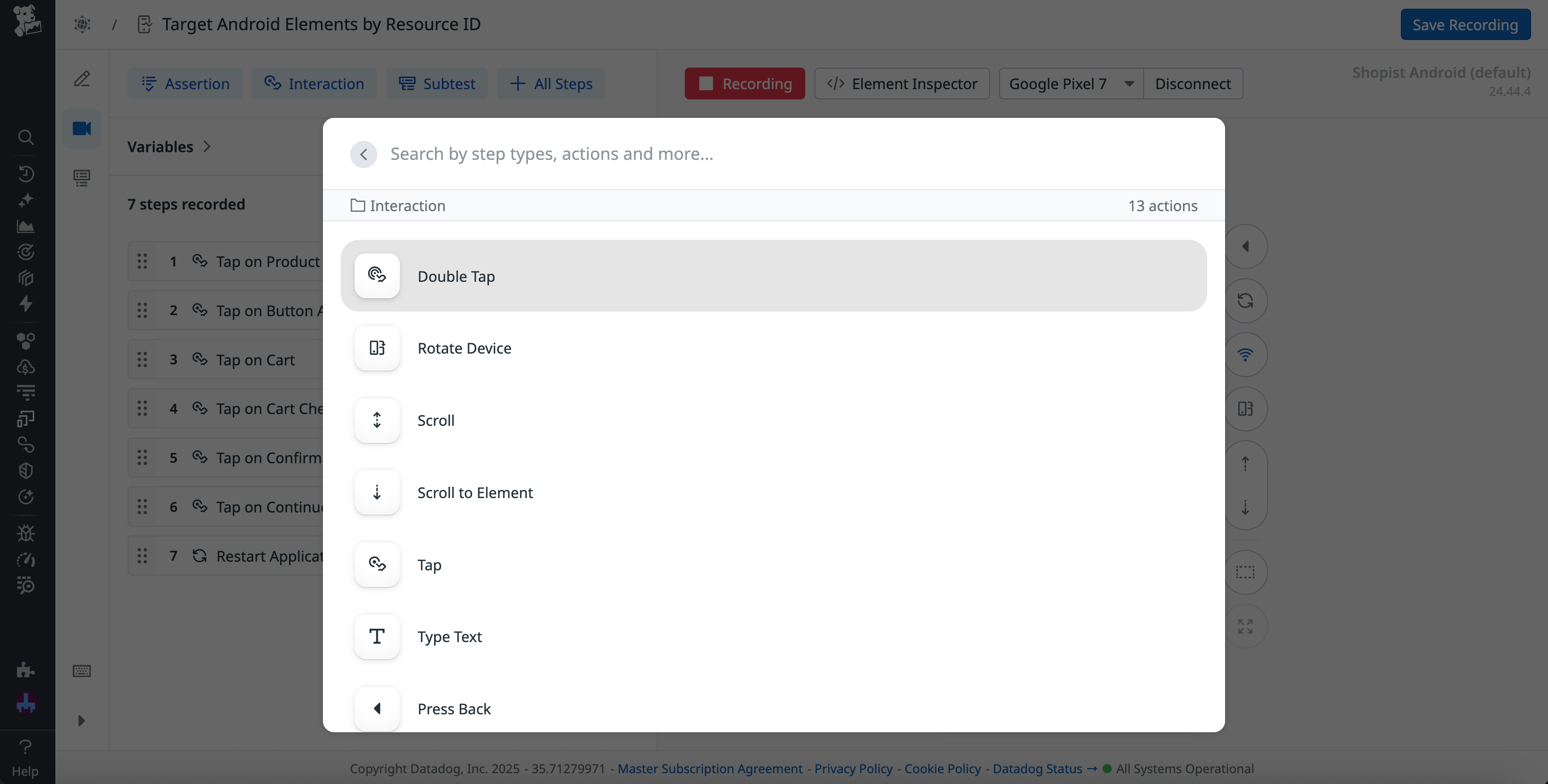1548x784 pixels.
Task: Toggle the Element Inspector
Action: click(x=902, y=84)
